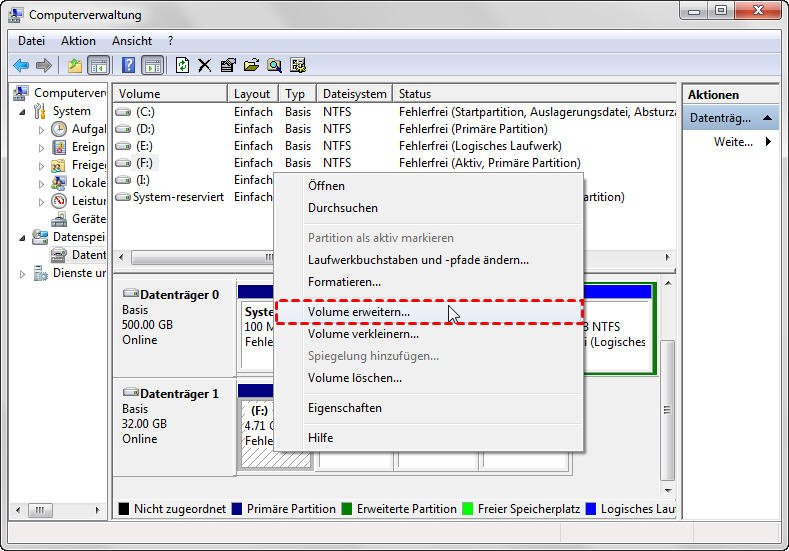Click the Refresh icon with green arrows
The width and height of the screenshot is (789, 551).
click(x=182, y=65)
